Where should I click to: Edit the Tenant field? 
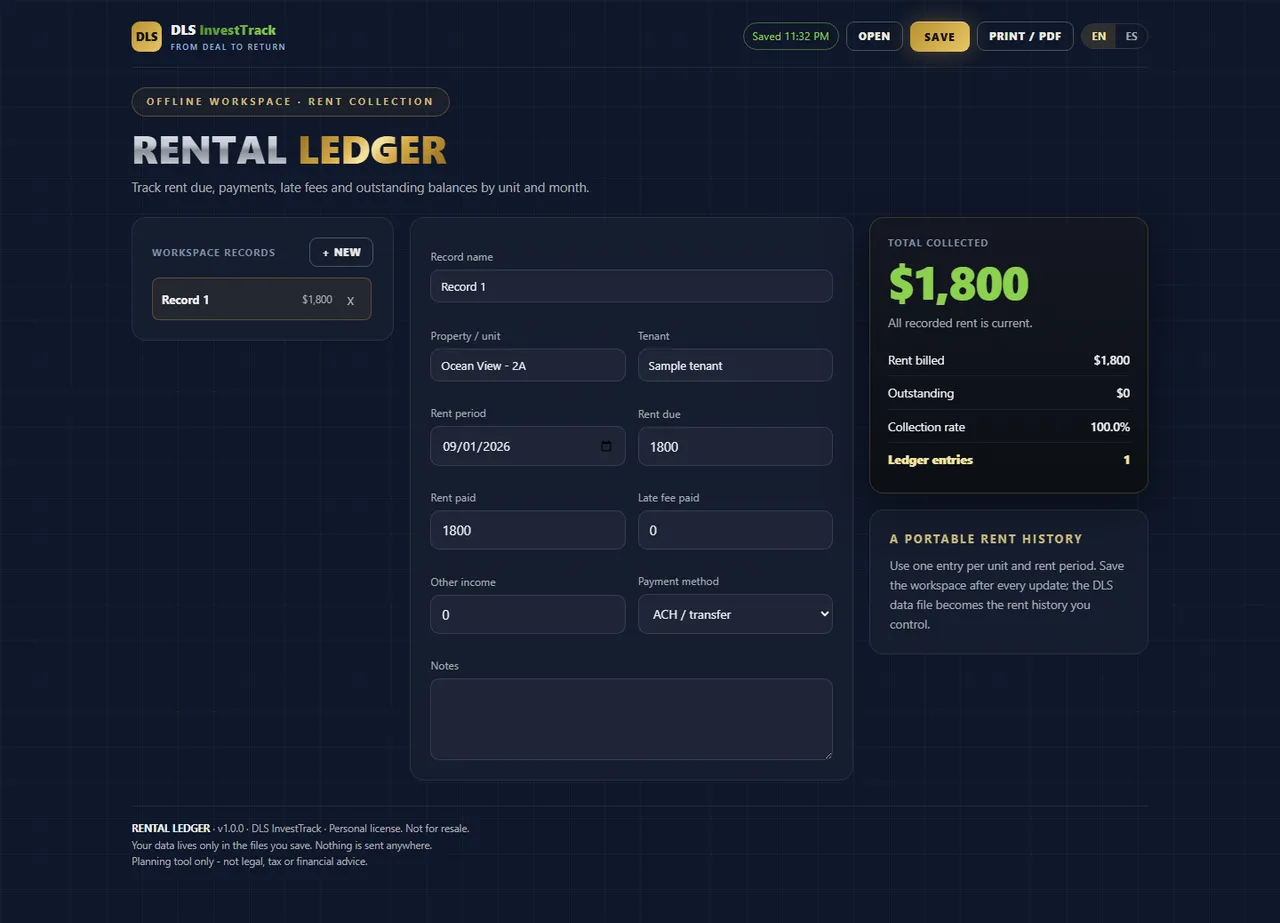(x=735, y=365)
